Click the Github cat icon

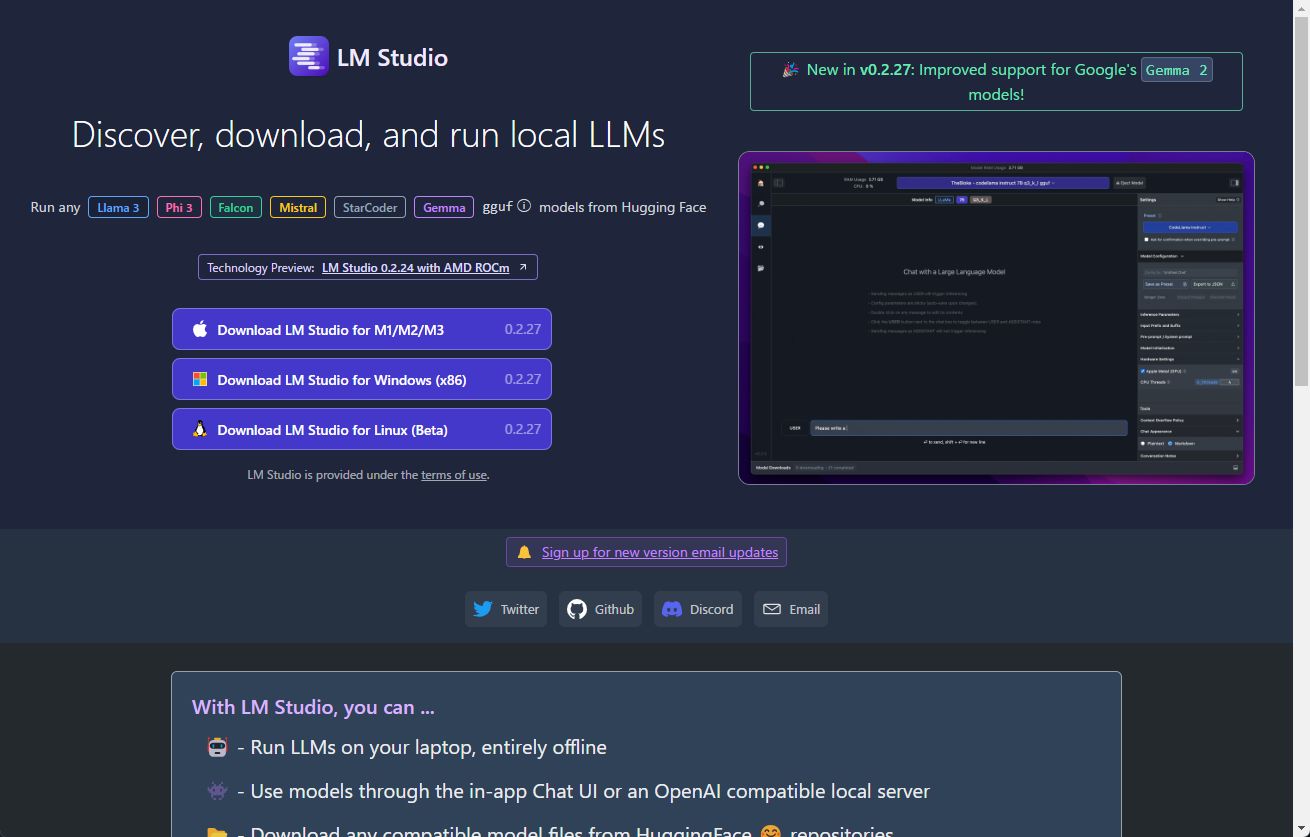tap(577, 609)
